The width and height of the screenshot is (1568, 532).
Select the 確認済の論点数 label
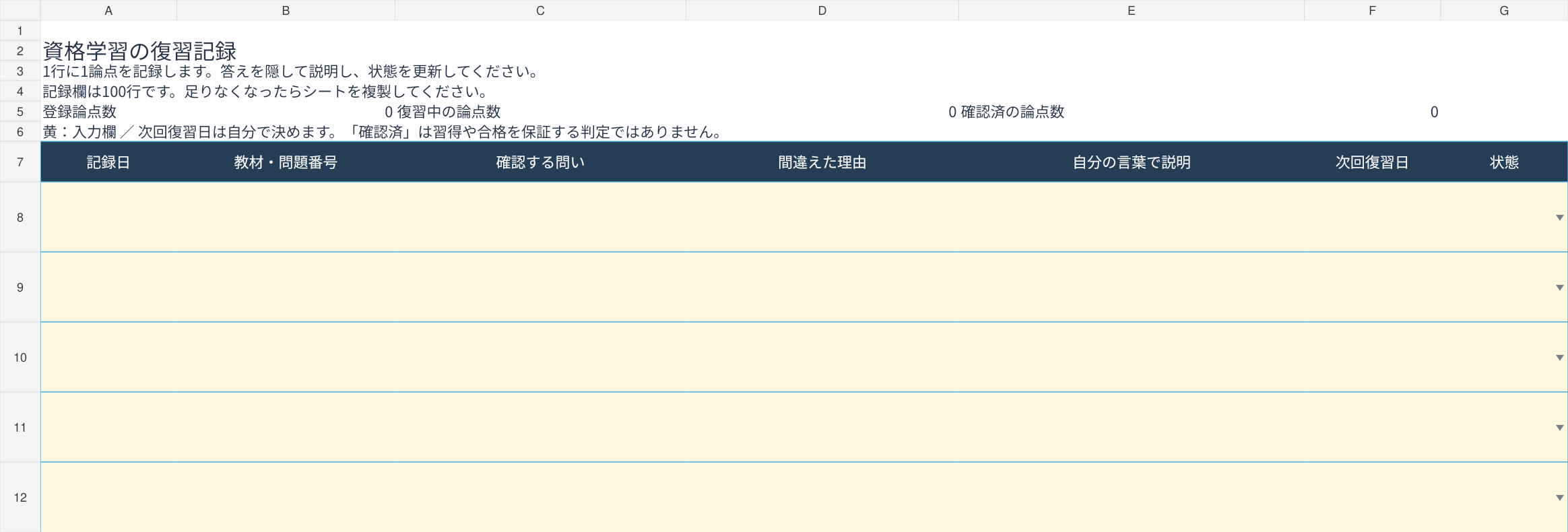(x=1012, y=112)
